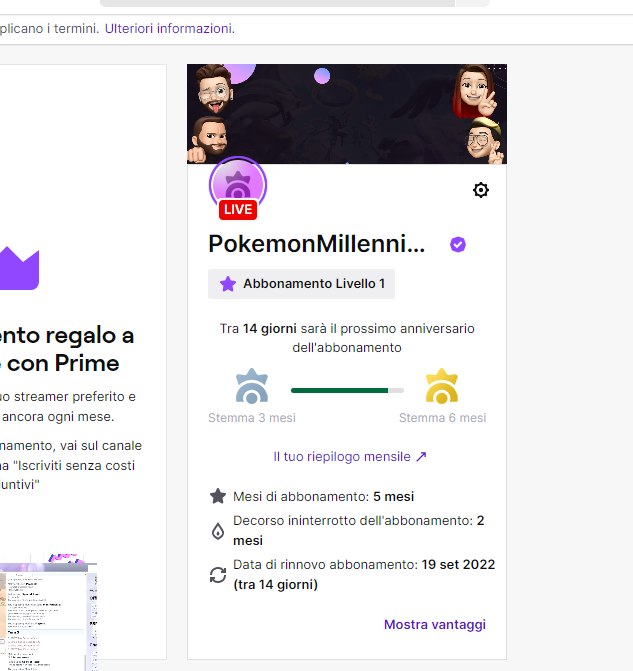633x671 pixels.
Task: Click the text 'Stemma 3 mesi'
Action: tap(252, 418)
